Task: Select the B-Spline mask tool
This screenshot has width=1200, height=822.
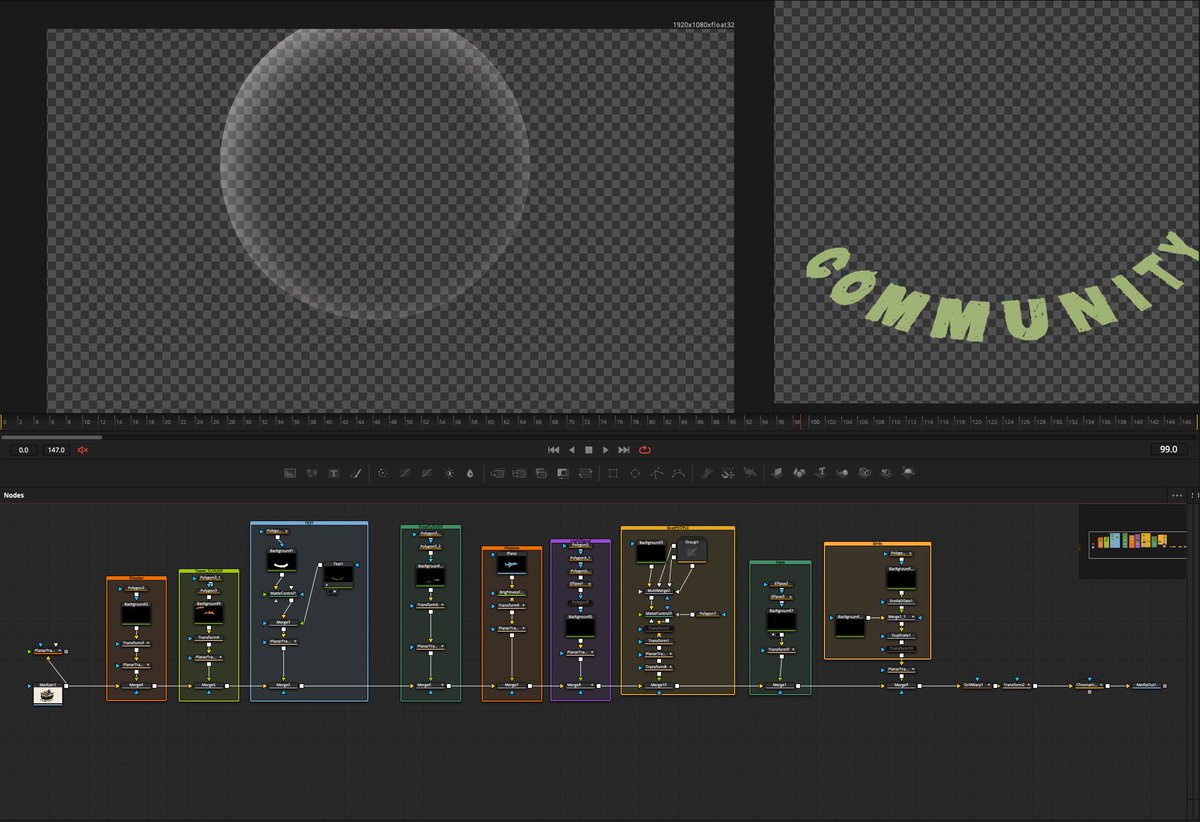Action: [x=678, y=473]
